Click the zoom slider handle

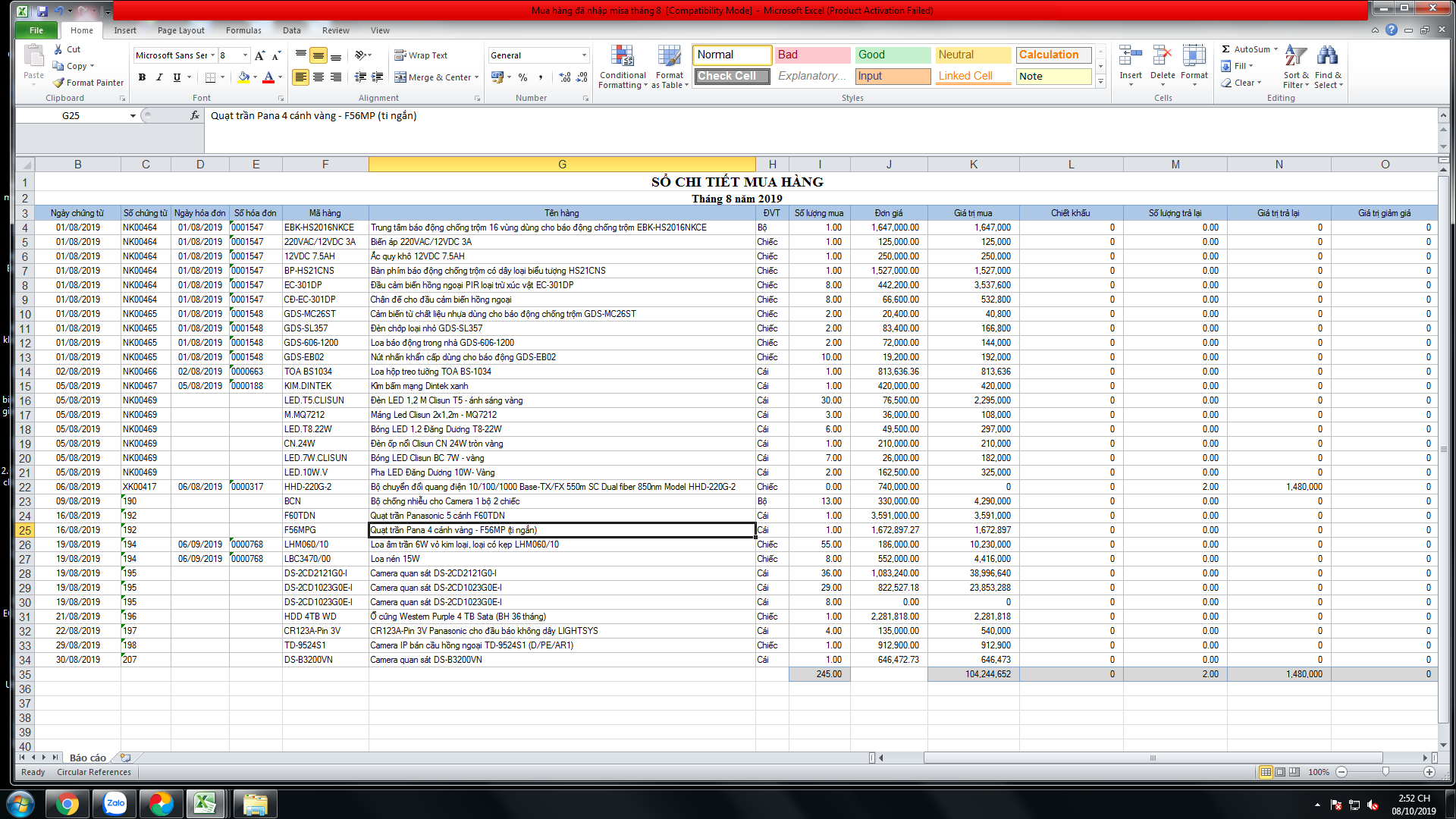point(1385,772)
